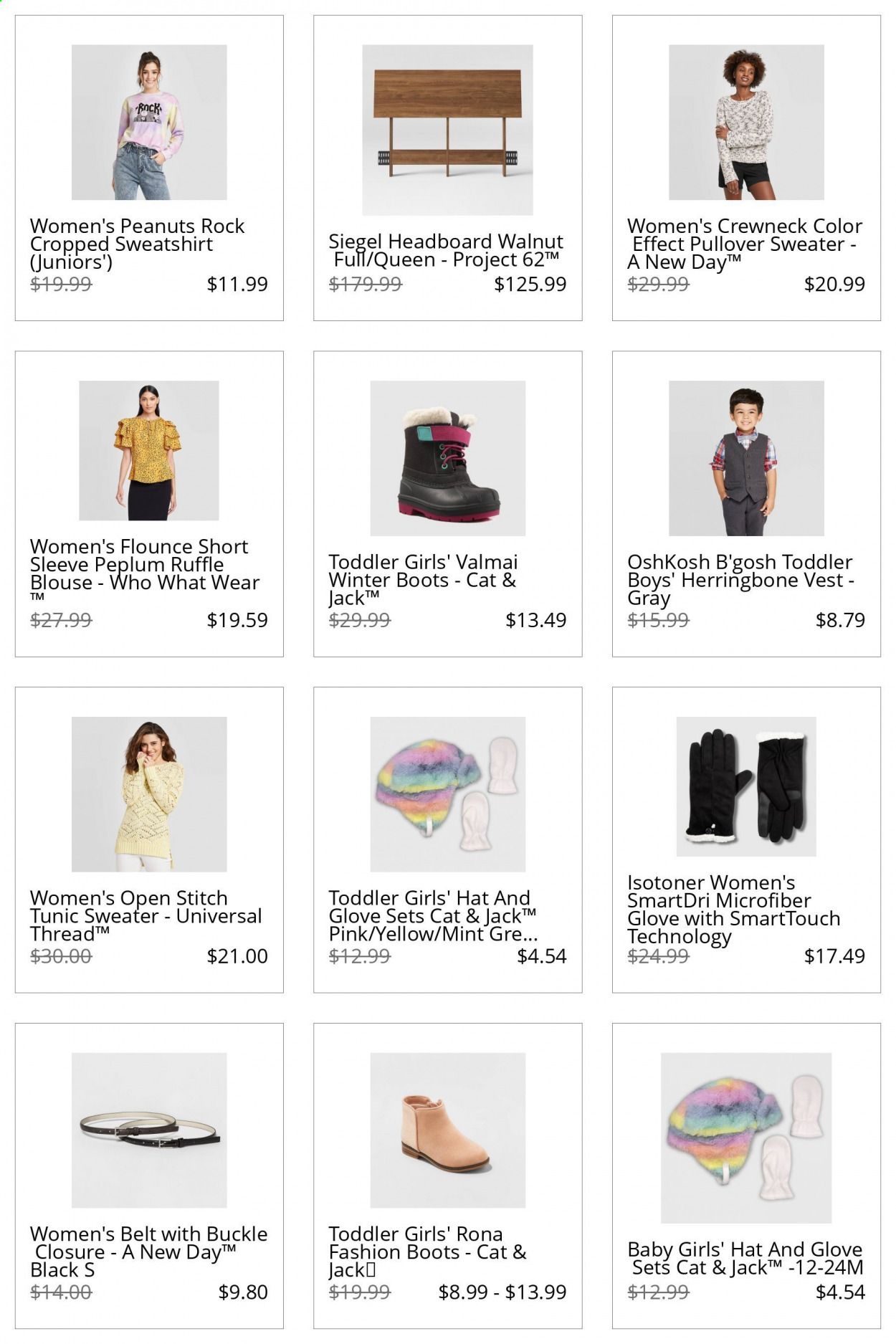Open Women's Peanuts Rock Cropped Sweatshirt title link
The width and height of the screenshot is (896, 1344).
click(137, 244)
